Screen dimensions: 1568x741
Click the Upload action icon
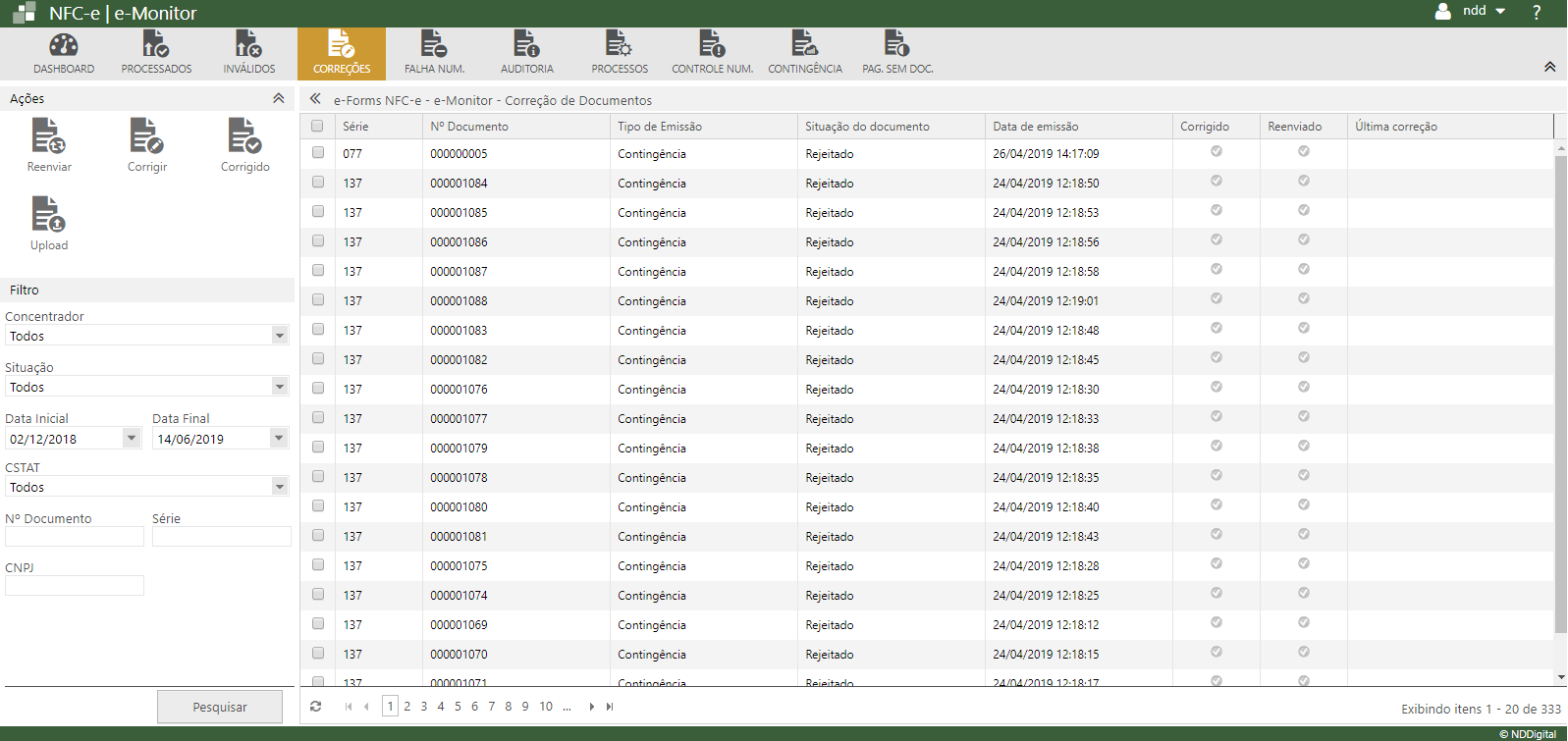point(49,215)
